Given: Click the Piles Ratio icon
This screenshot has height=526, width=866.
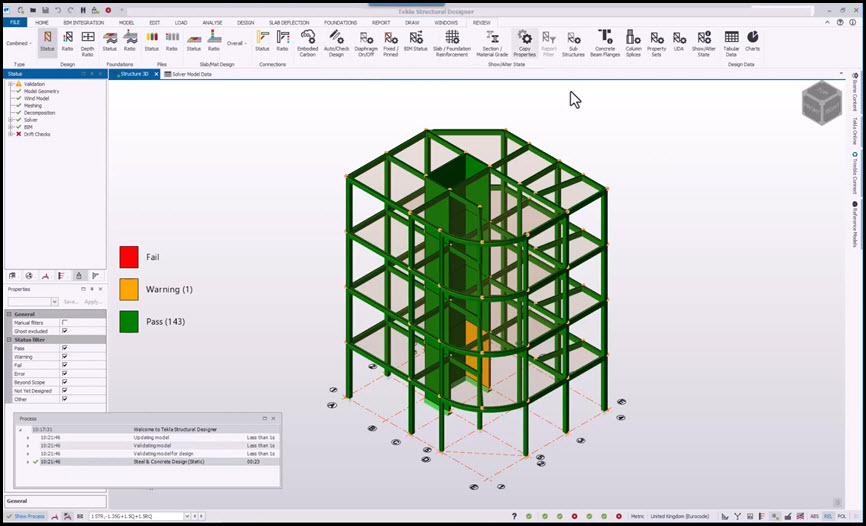Looking at the screenshot, I should (172, 41).
